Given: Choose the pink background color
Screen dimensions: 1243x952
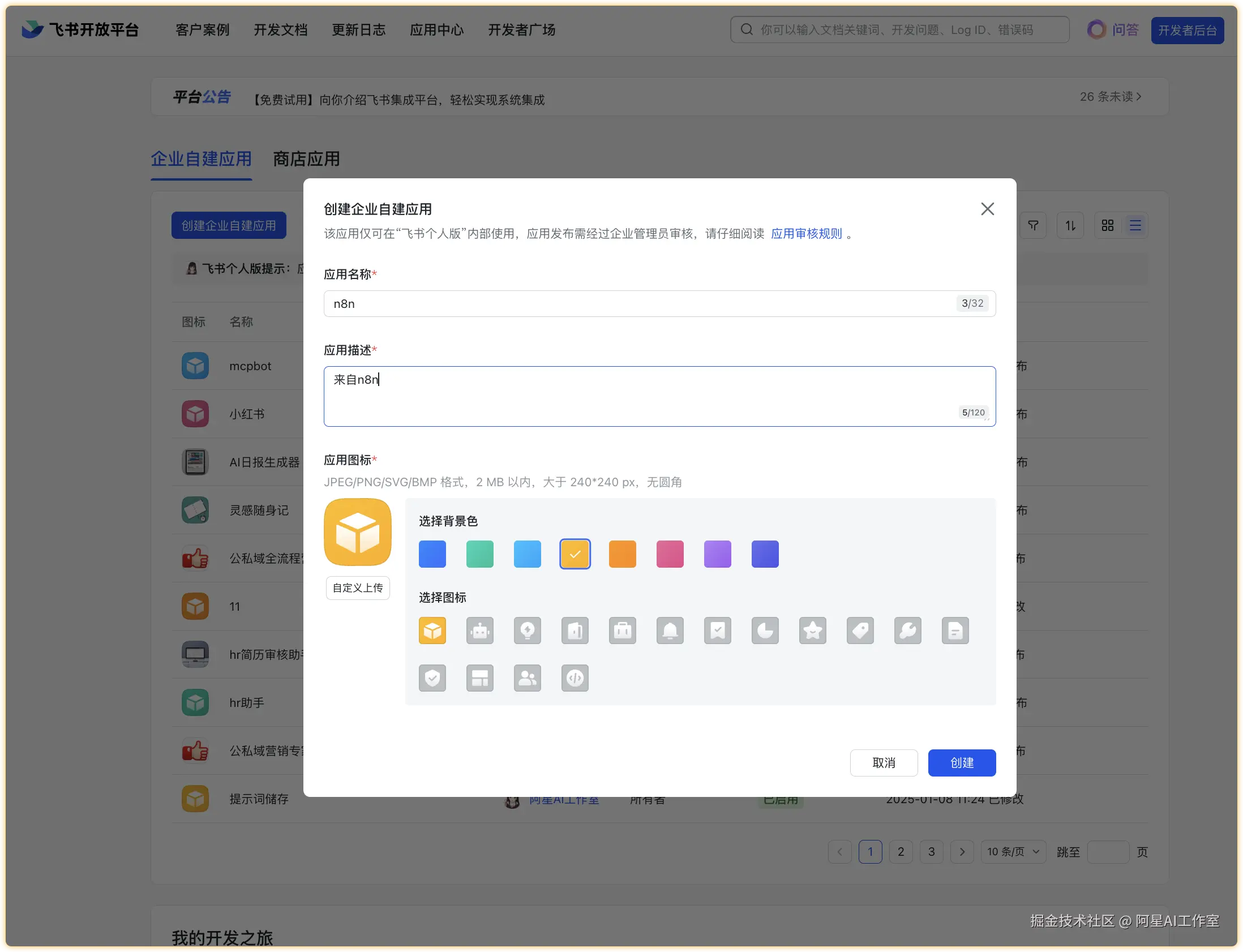Looking at the screenshot, I should click(x=670, y=554).
